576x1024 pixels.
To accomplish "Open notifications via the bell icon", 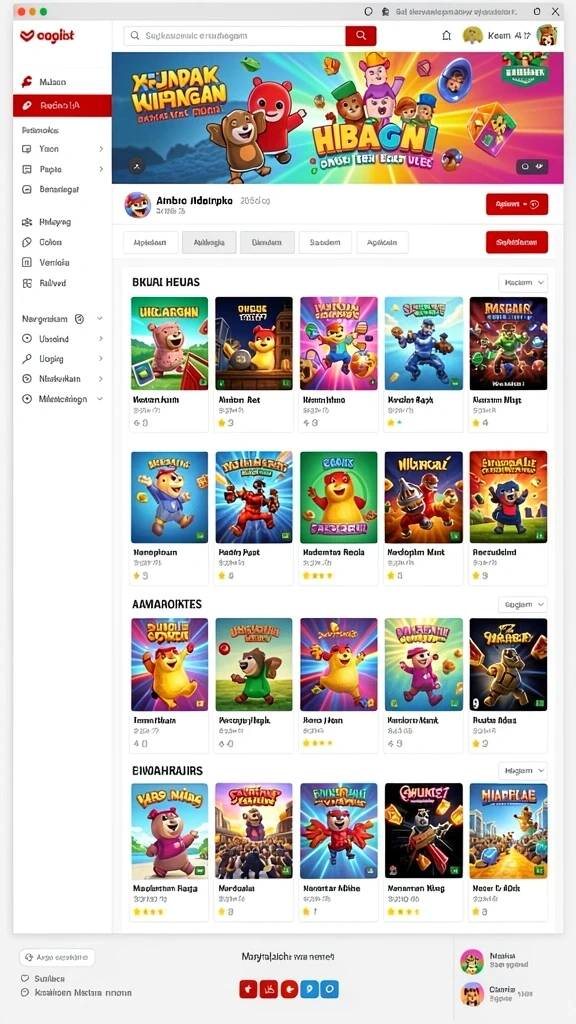I will click(447, 36).
